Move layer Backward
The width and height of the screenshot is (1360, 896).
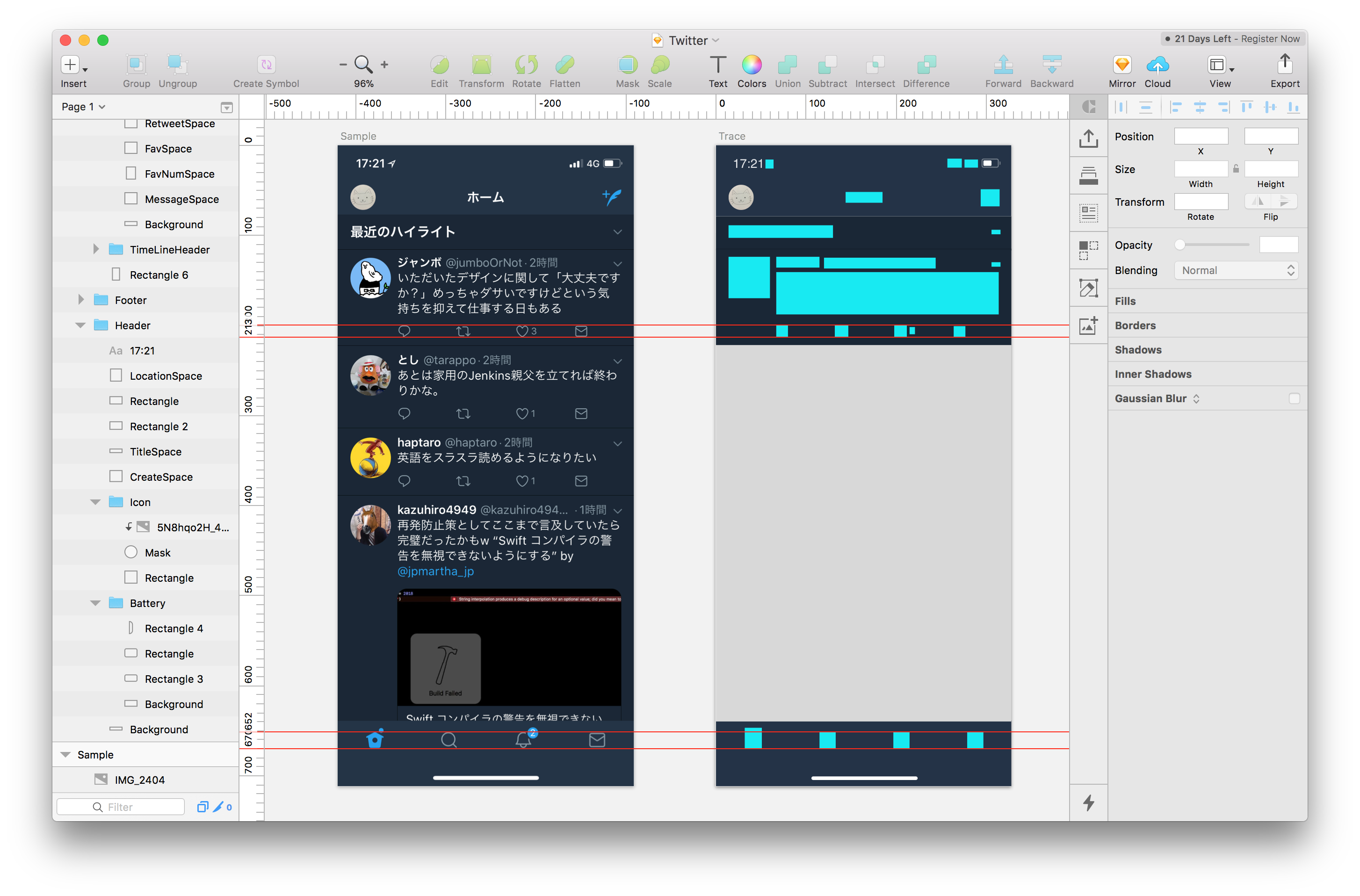[x=1051, y=65]
